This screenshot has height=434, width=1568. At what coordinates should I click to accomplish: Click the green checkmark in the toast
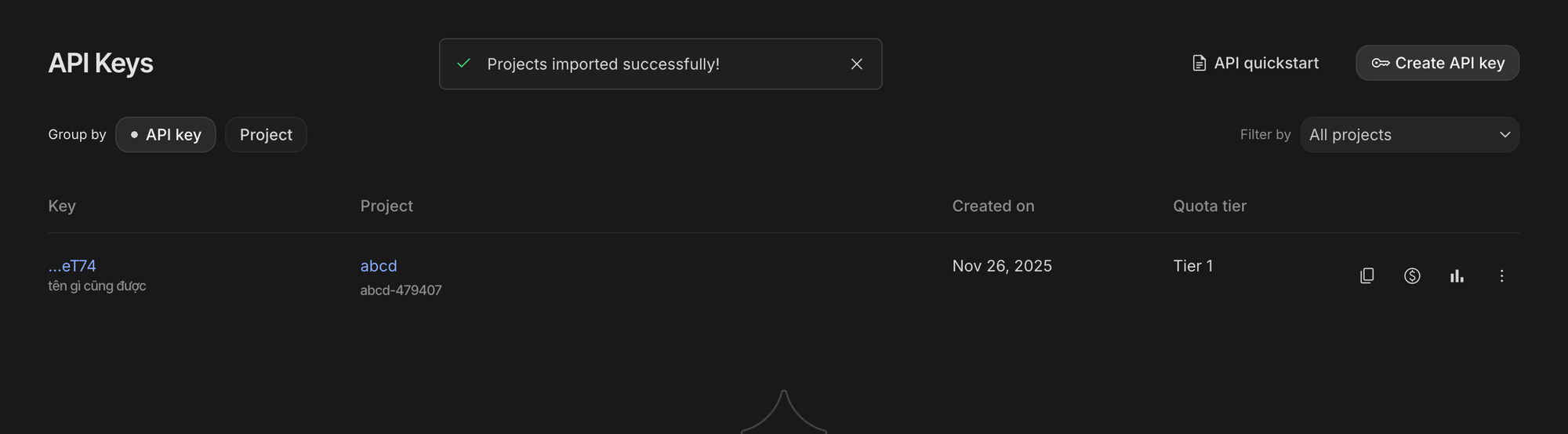point(463,64)
